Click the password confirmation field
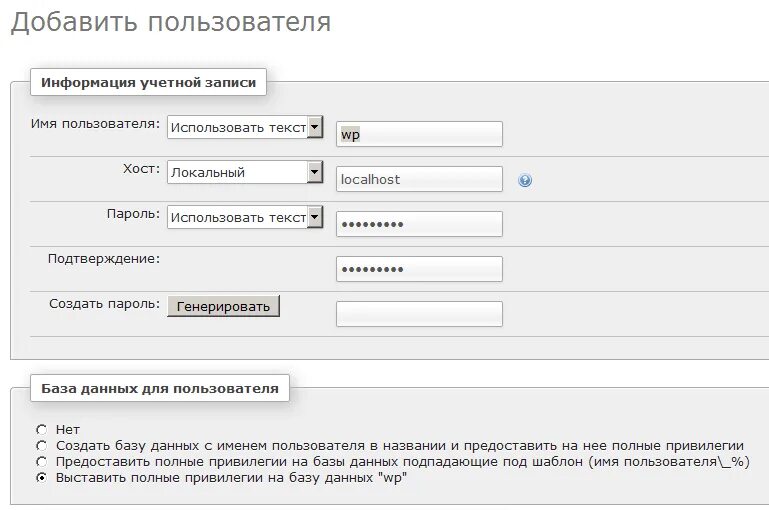 [x=419, y=269]
